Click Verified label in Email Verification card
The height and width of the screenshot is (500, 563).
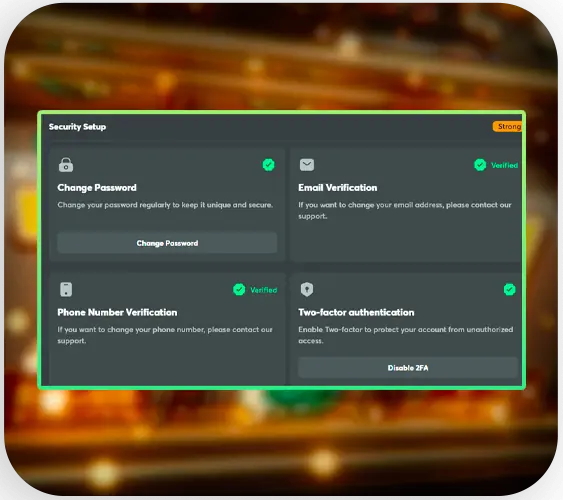(x=504, y=165)
